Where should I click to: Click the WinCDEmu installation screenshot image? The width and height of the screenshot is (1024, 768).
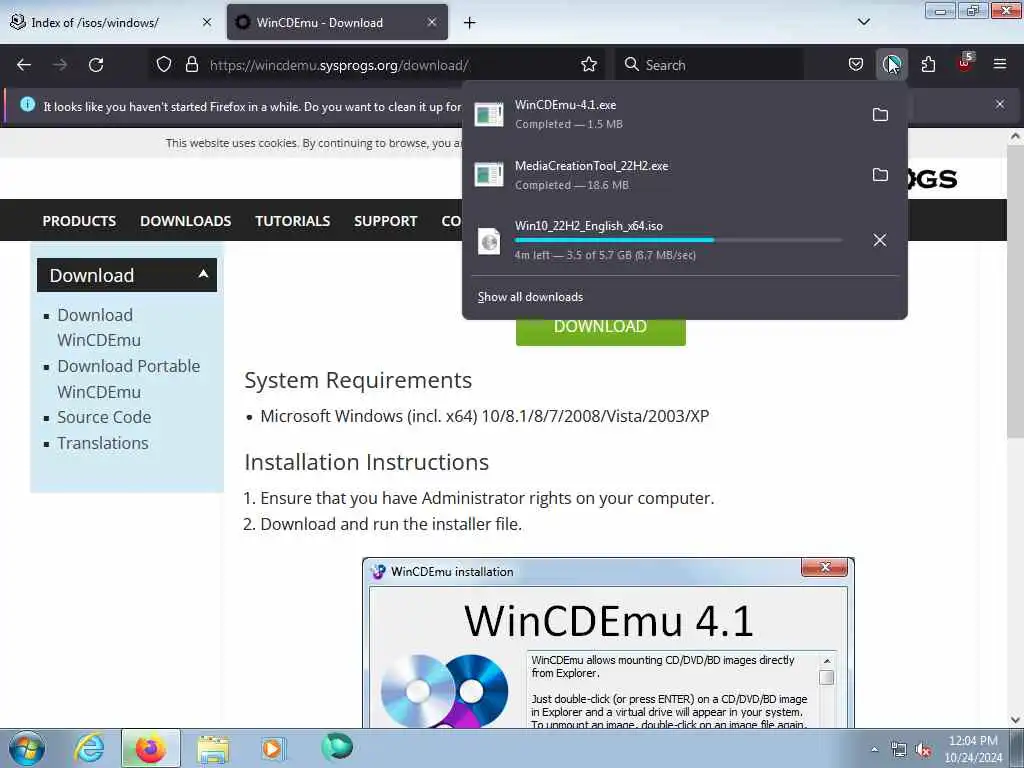(608, 643)
